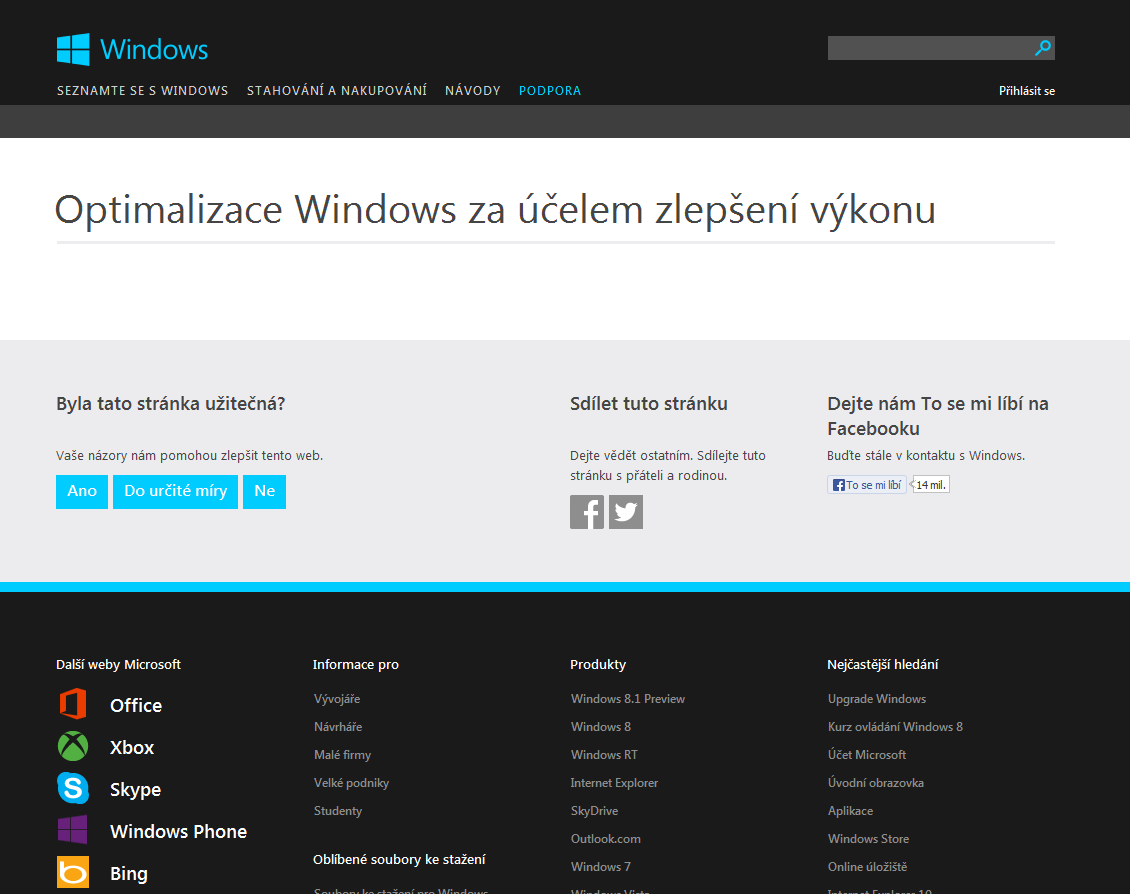The width and height of the screenshot is (1130, 894).
Task: Click Facebook 'To se mi líbí' like button
Action: (867, 485)
